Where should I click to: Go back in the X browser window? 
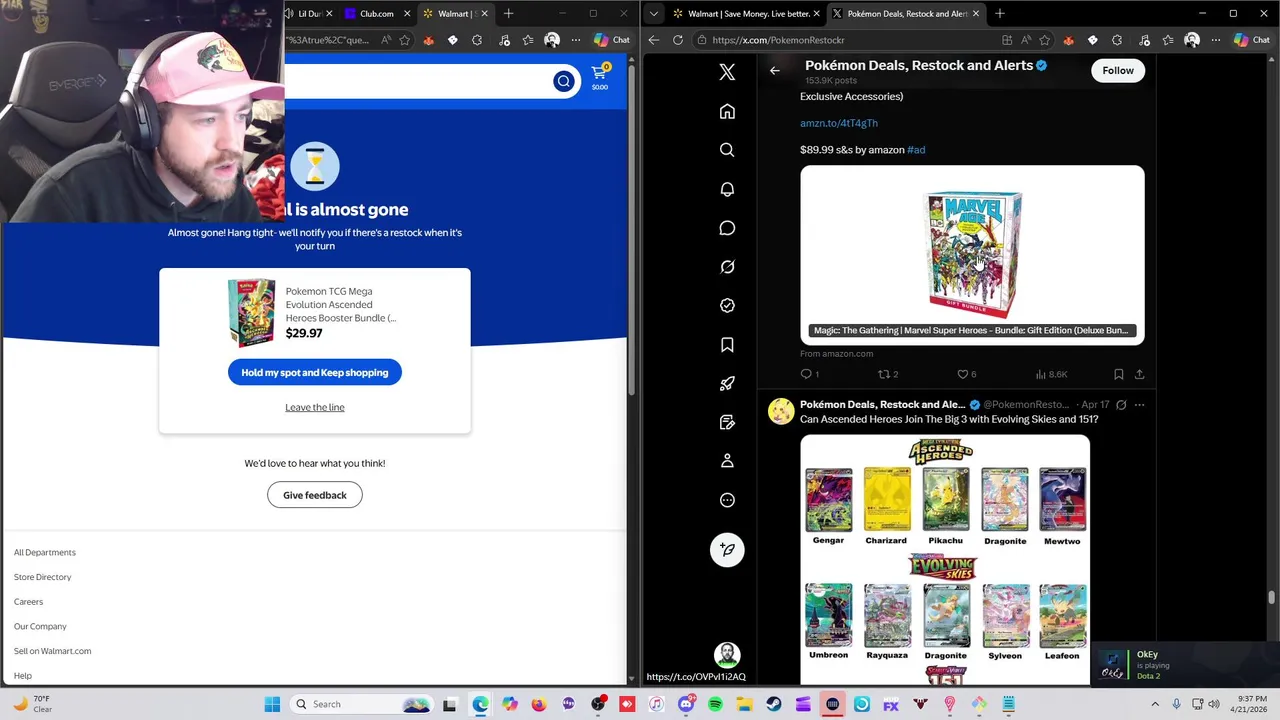click(654, 40)
